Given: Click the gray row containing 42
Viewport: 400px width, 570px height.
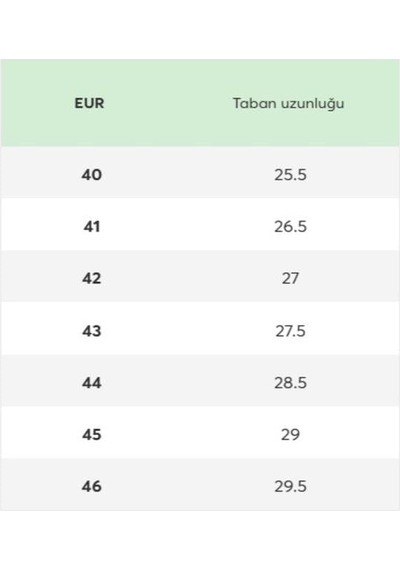Looking at the screenshot, I should 200,276.
